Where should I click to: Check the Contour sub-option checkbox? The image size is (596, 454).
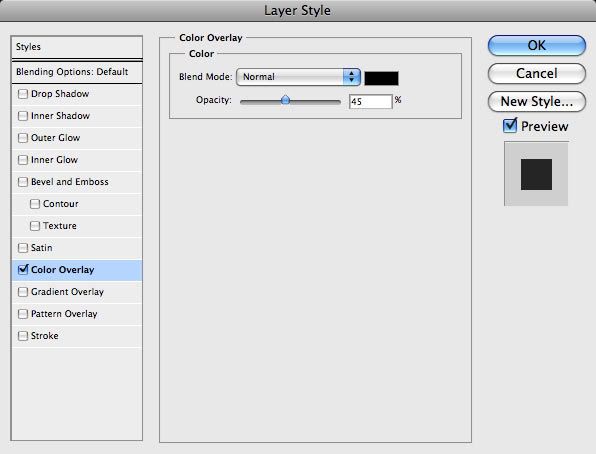coord(35,204)
